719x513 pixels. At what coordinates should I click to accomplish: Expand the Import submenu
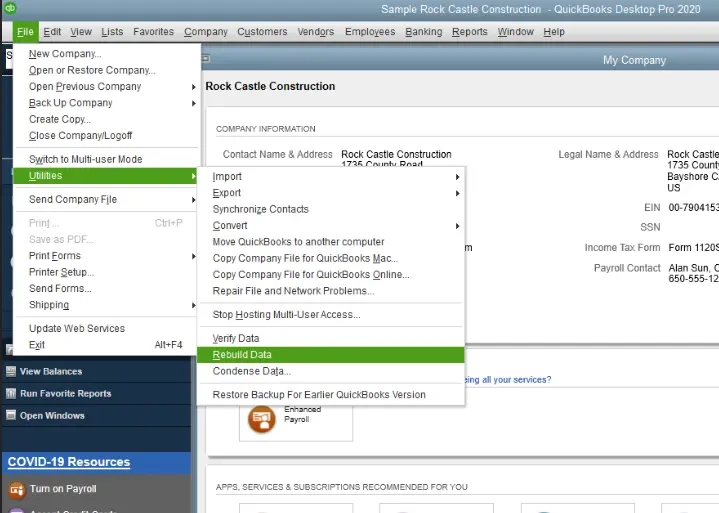coord(331,177)
